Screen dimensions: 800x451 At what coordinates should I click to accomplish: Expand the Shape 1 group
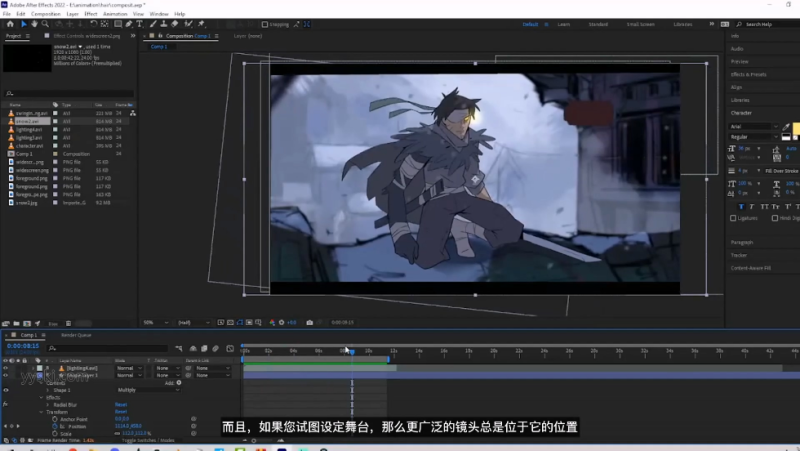48,390
